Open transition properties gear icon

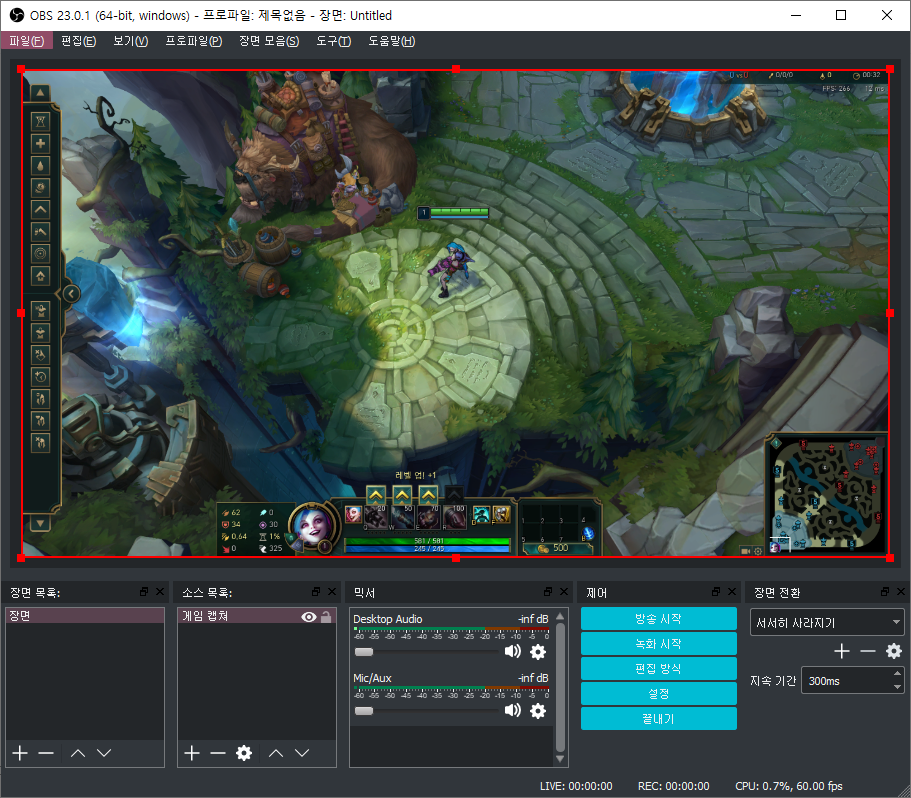click(x=894, y=651)
